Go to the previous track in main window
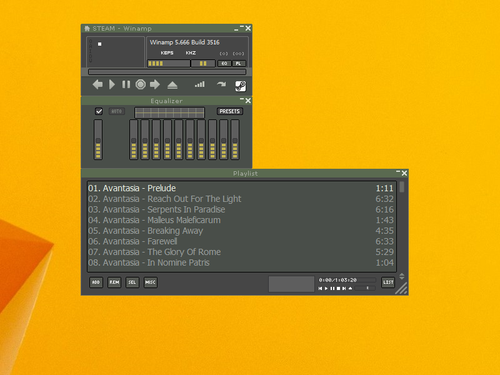 click(97, 85)
